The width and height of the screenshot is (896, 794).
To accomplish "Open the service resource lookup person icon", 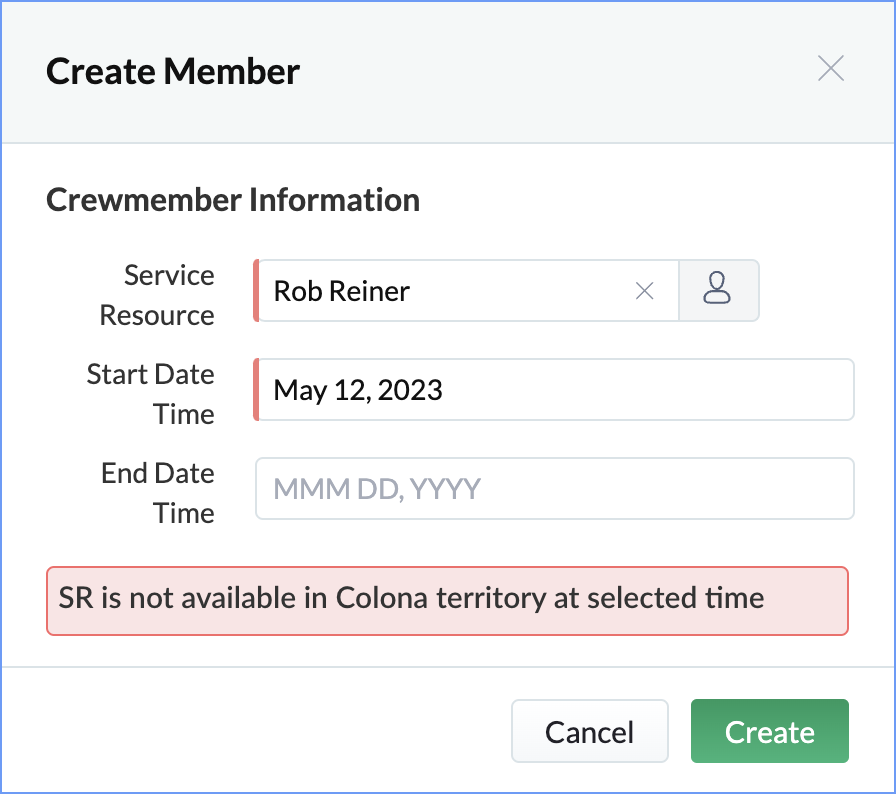I will coord(718,291).
